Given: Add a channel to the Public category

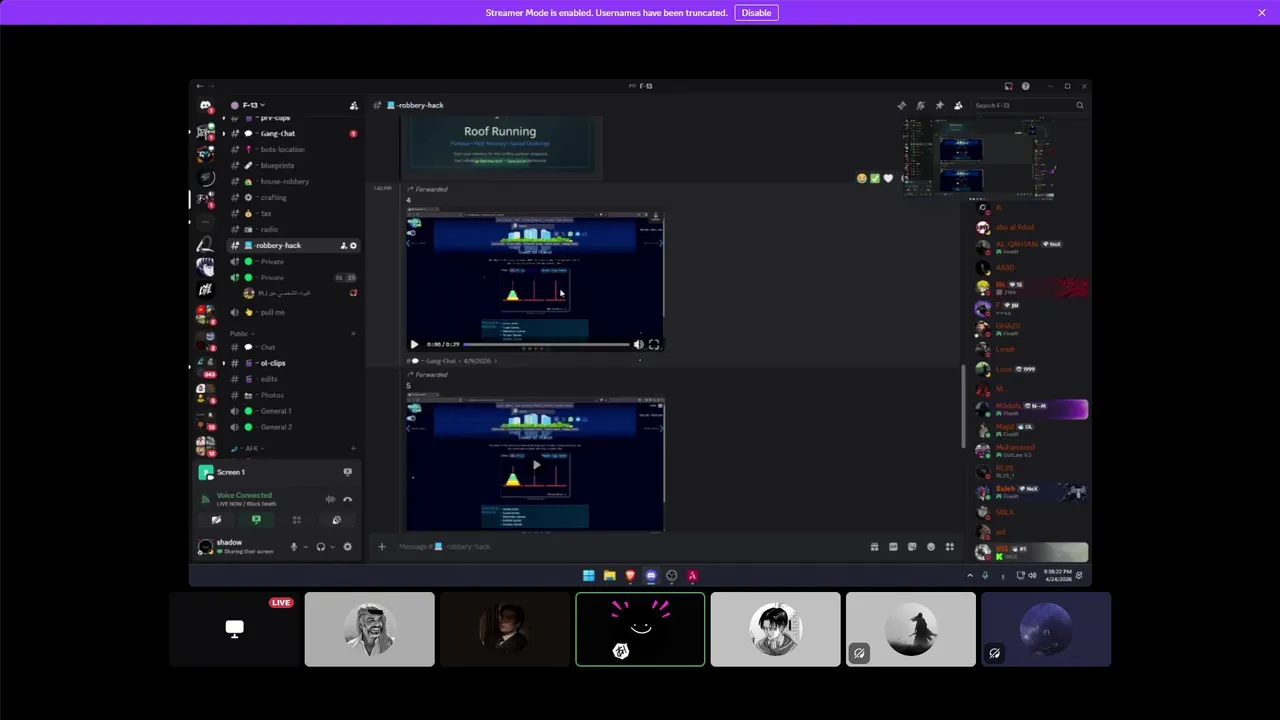Looking at the screenshot, I should point(353,333).
